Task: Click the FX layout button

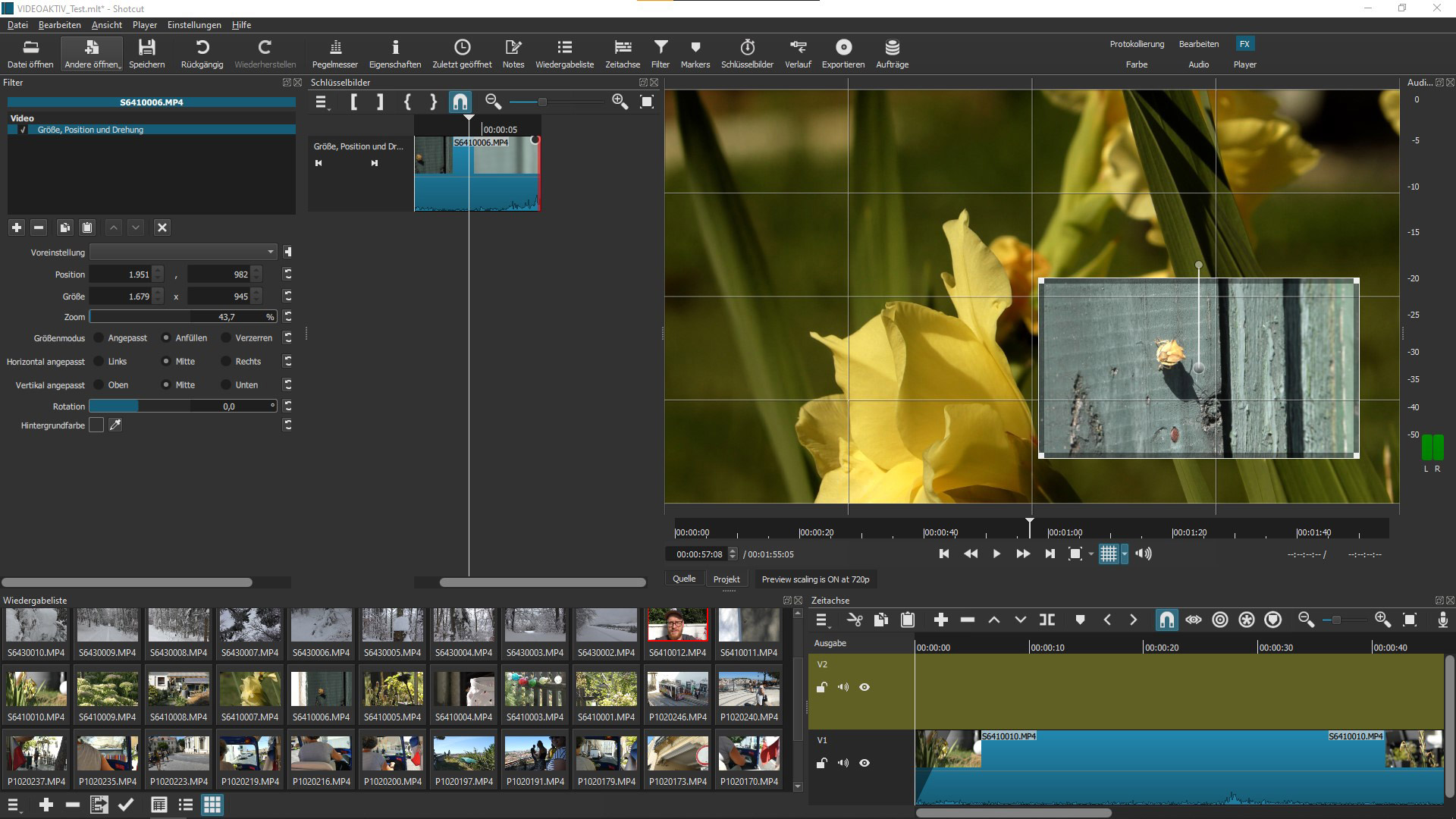Action: point(1244,44)
